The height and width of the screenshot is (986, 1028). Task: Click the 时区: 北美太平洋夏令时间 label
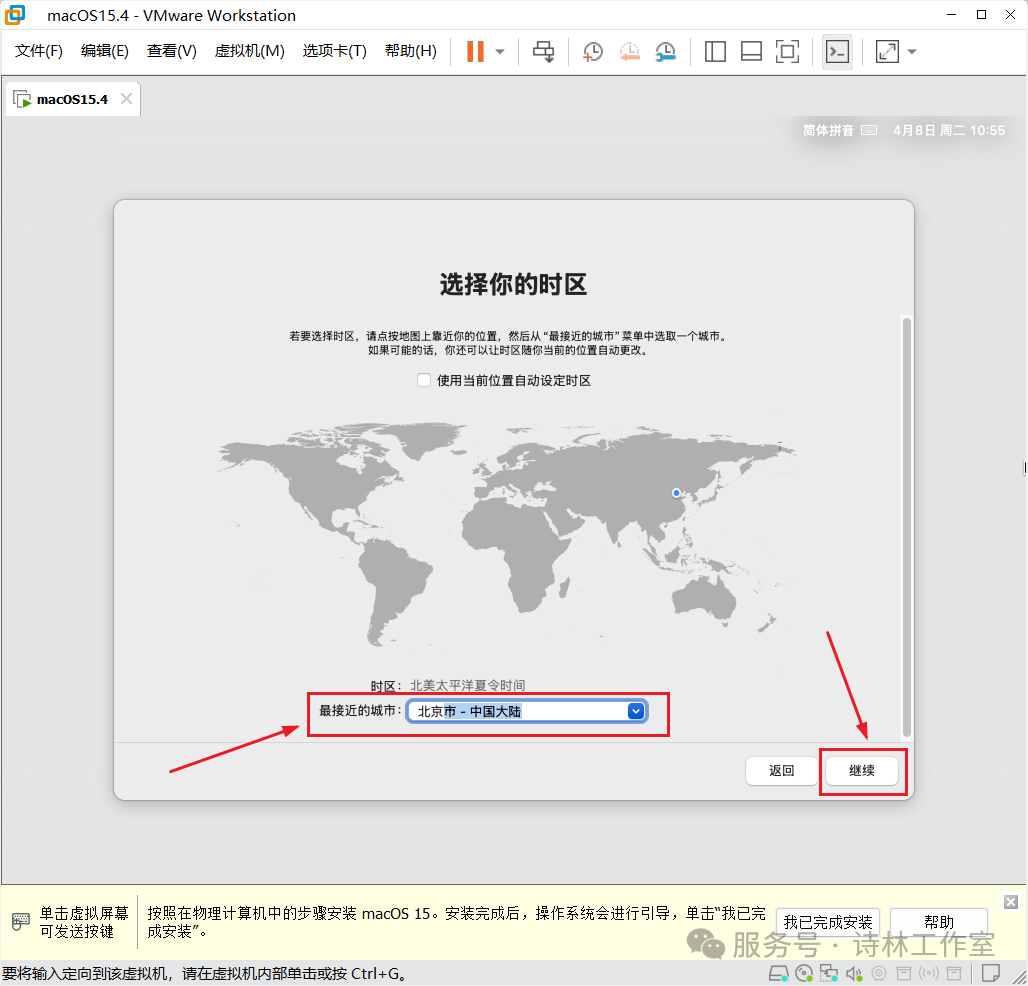448,686
